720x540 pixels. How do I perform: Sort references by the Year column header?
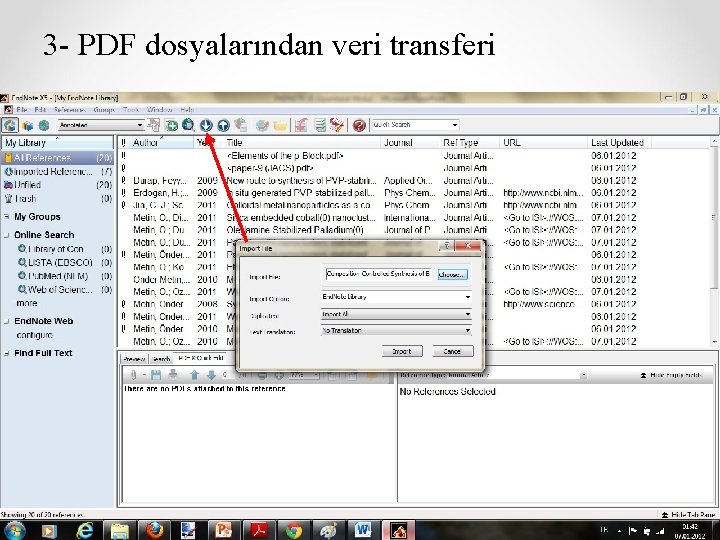[x=209, y=143]
